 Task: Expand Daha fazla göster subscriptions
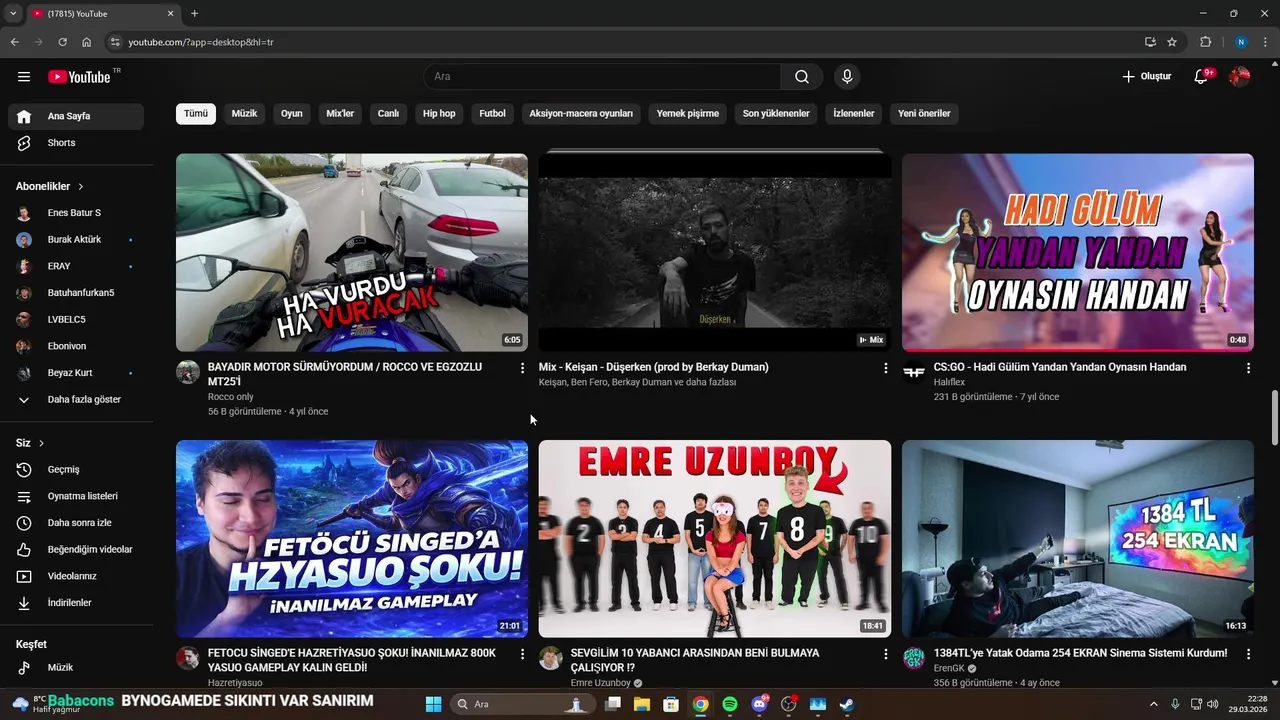tap(76, 400)
